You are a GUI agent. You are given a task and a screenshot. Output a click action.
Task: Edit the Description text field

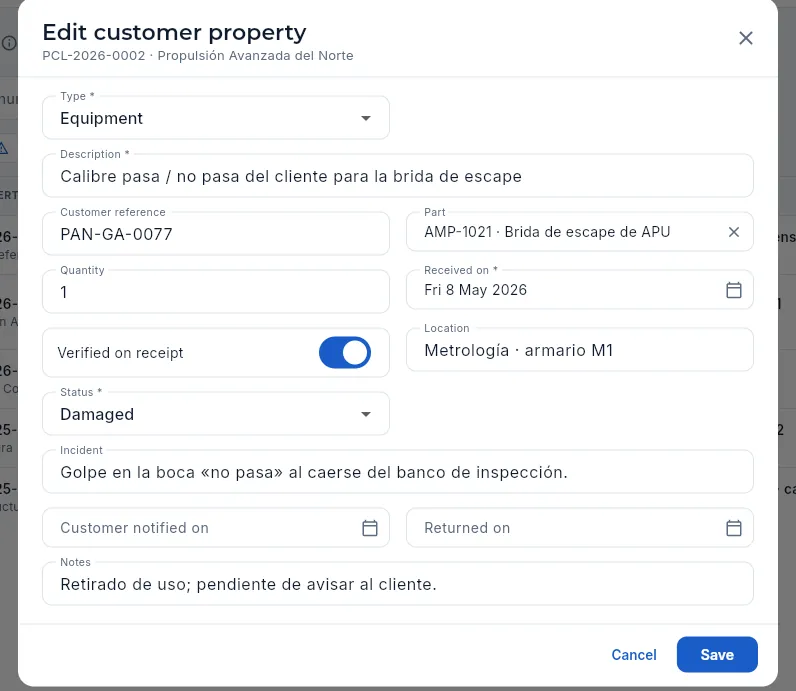pyautogui.click(x=397, y=176)
